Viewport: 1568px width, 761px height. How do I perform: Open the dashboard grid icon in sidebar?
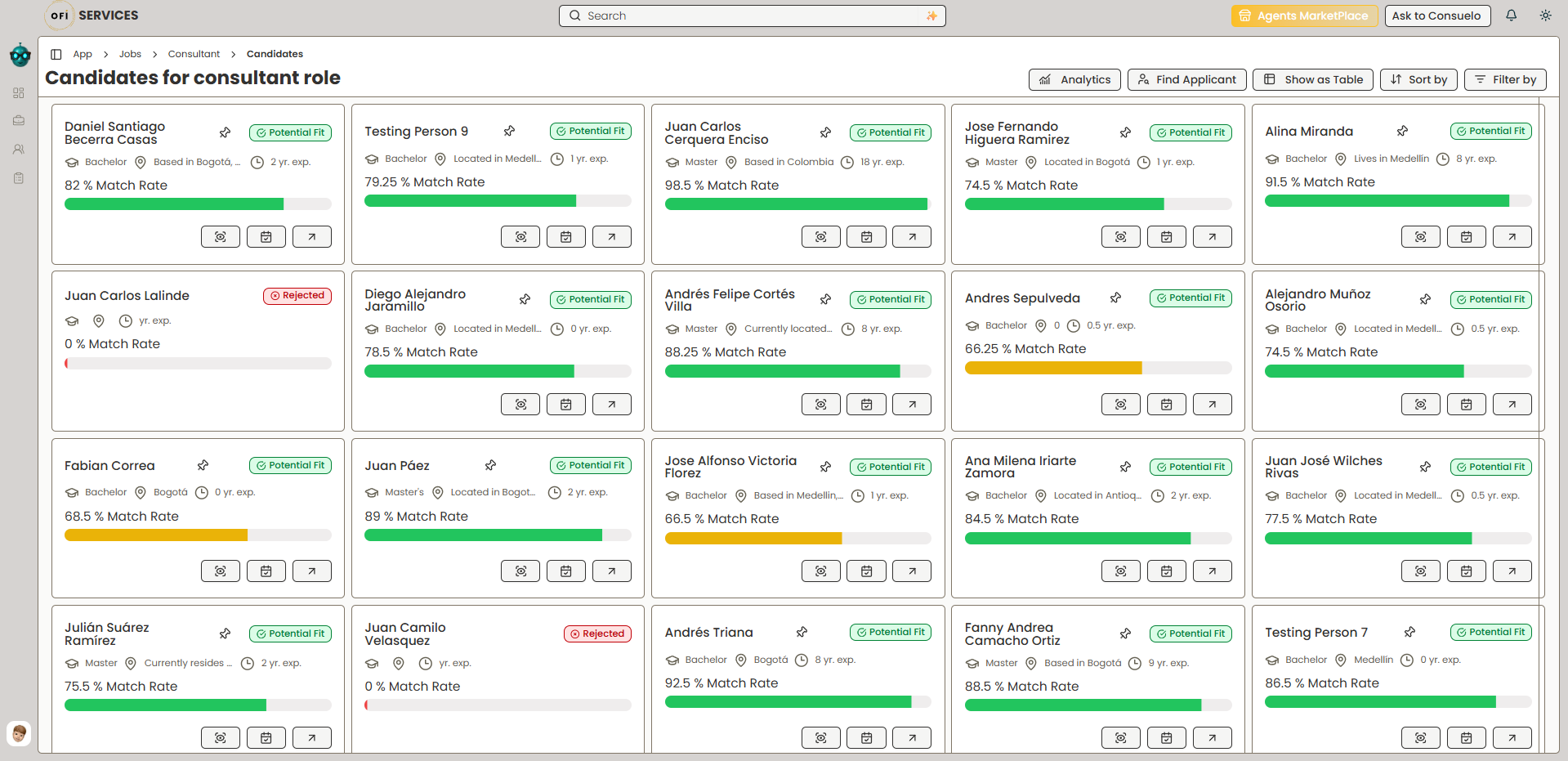pos(19,93)
